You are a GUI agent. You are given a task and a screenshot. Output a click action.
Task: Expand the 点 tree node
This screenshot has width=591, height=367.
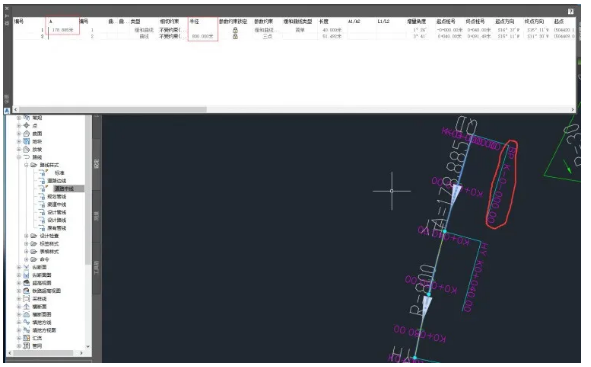pos(19,125)
